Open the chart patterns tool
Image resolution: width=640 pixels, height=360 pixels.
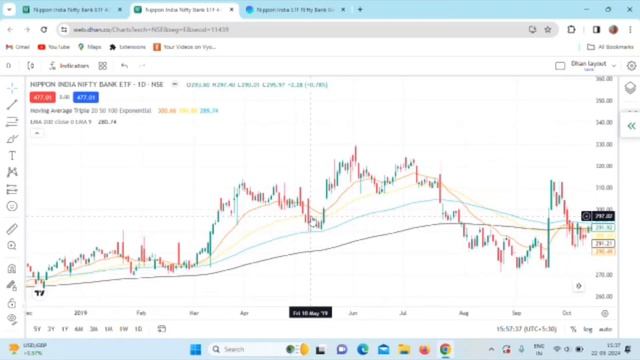[12, 172]
